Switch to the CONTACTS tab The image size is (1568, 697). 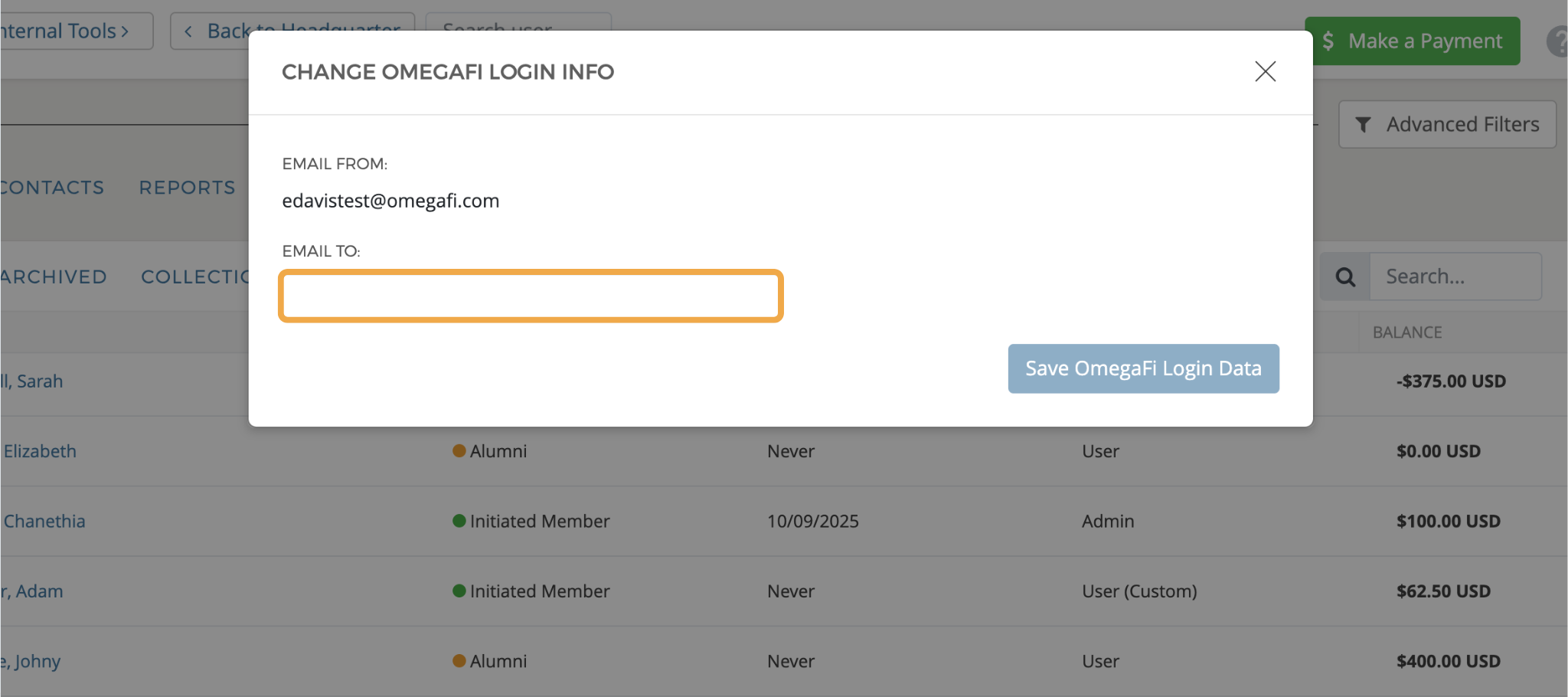51,187
